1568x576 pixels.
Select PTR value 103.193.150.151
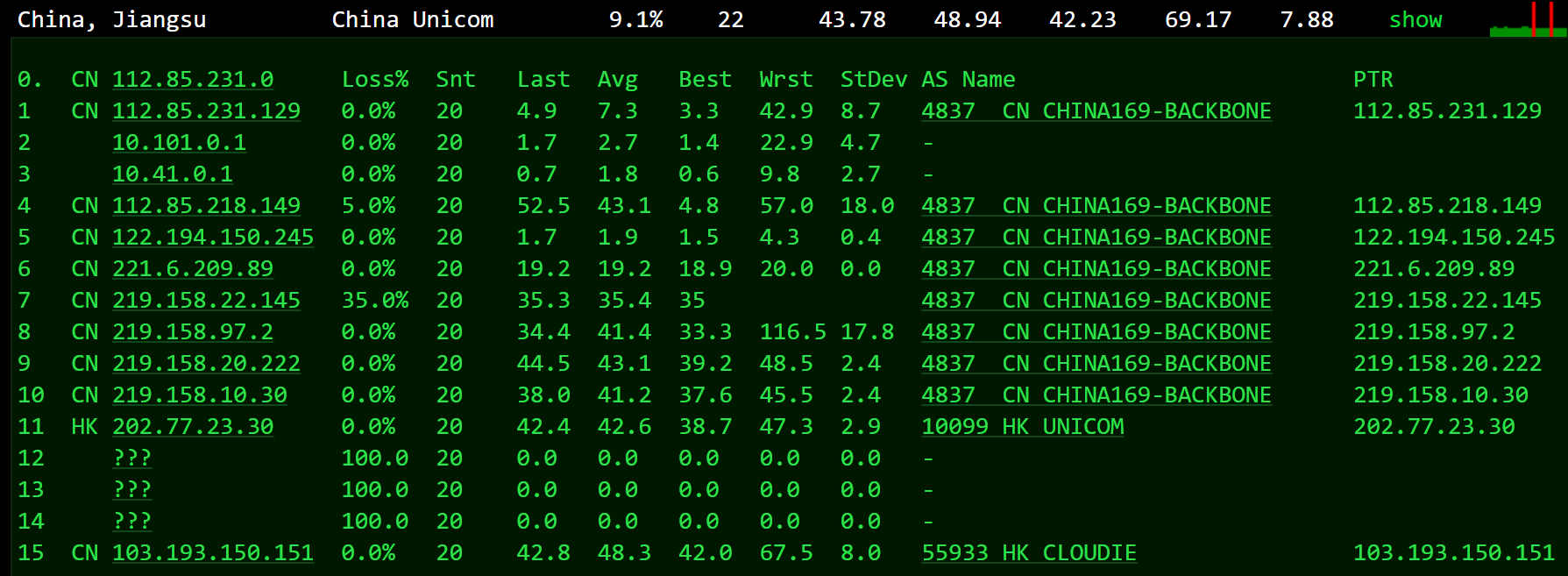[1454, 553]
